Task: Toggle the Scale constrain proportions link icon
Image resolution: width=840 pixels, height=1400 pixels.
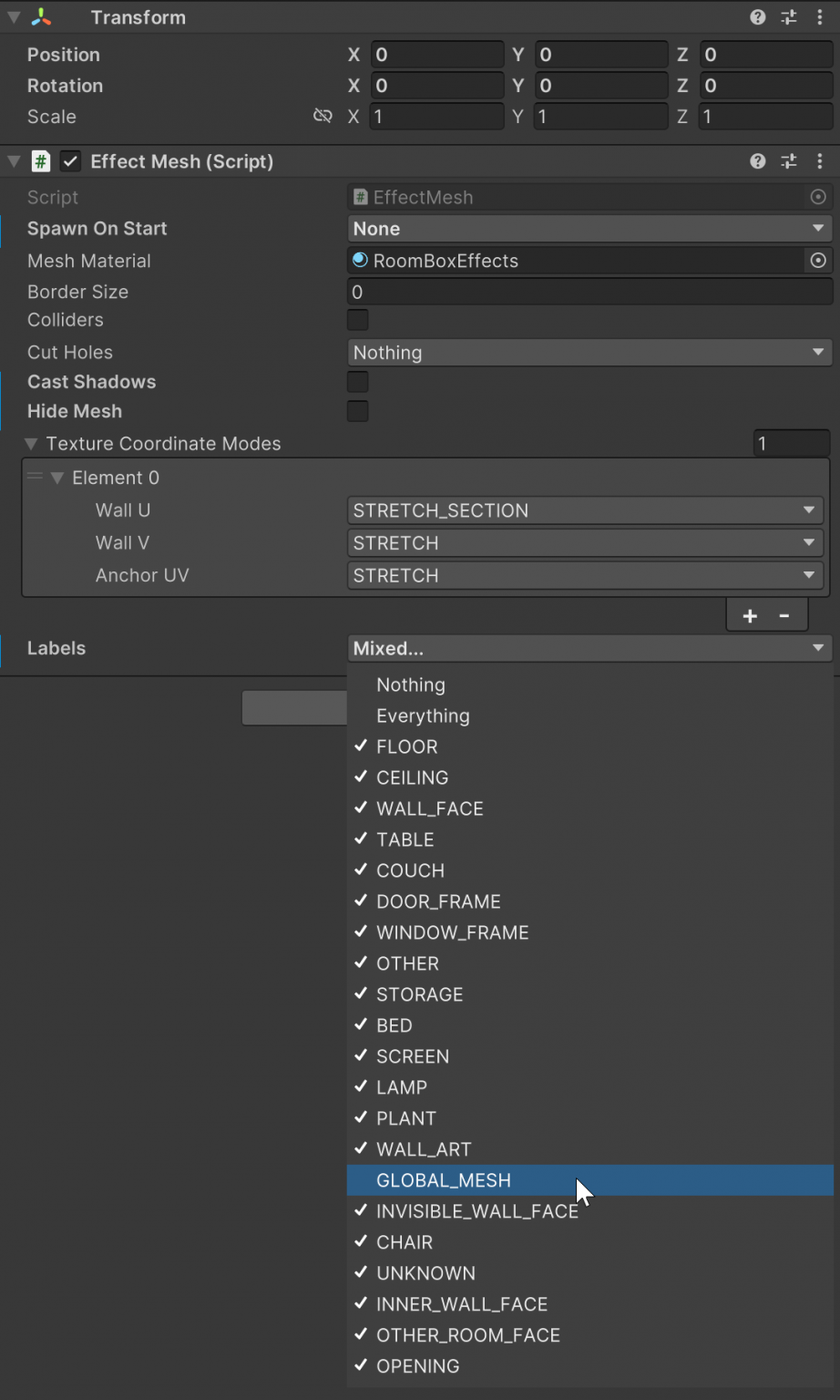Action: [323, 116]
